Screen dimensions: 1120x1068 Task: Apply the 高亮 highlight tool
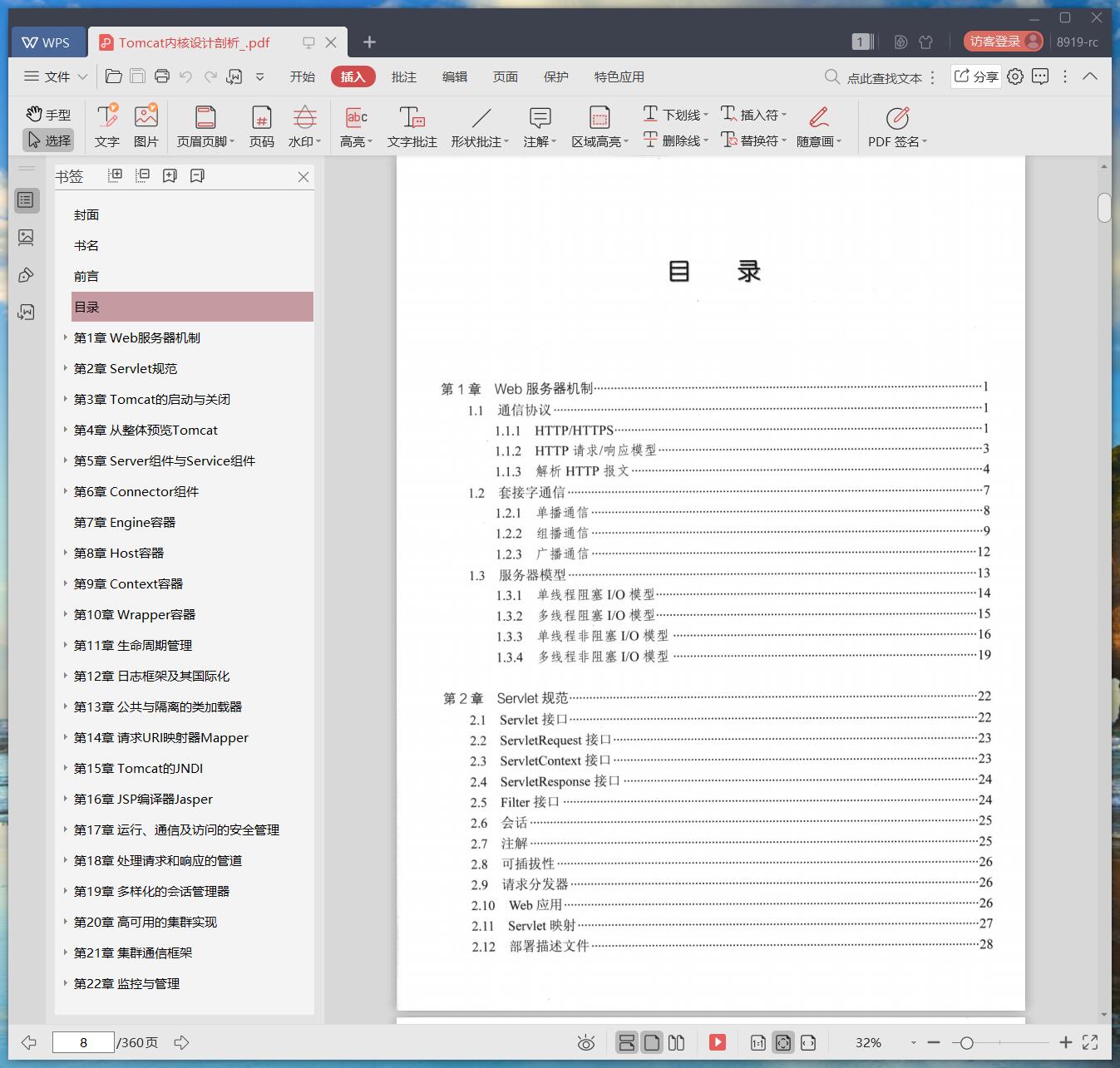[x=356, y=126]
